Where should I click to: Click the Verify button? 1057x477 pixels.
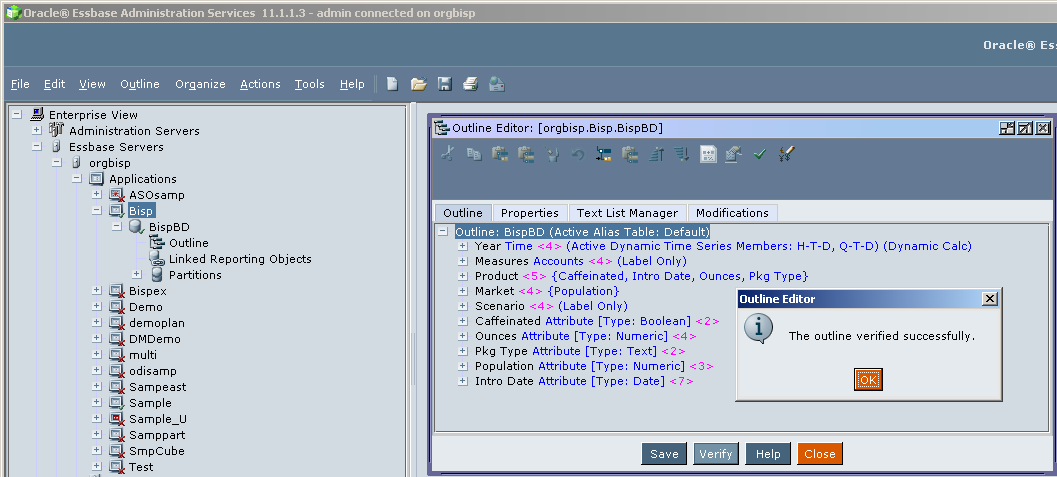(716, 454)
